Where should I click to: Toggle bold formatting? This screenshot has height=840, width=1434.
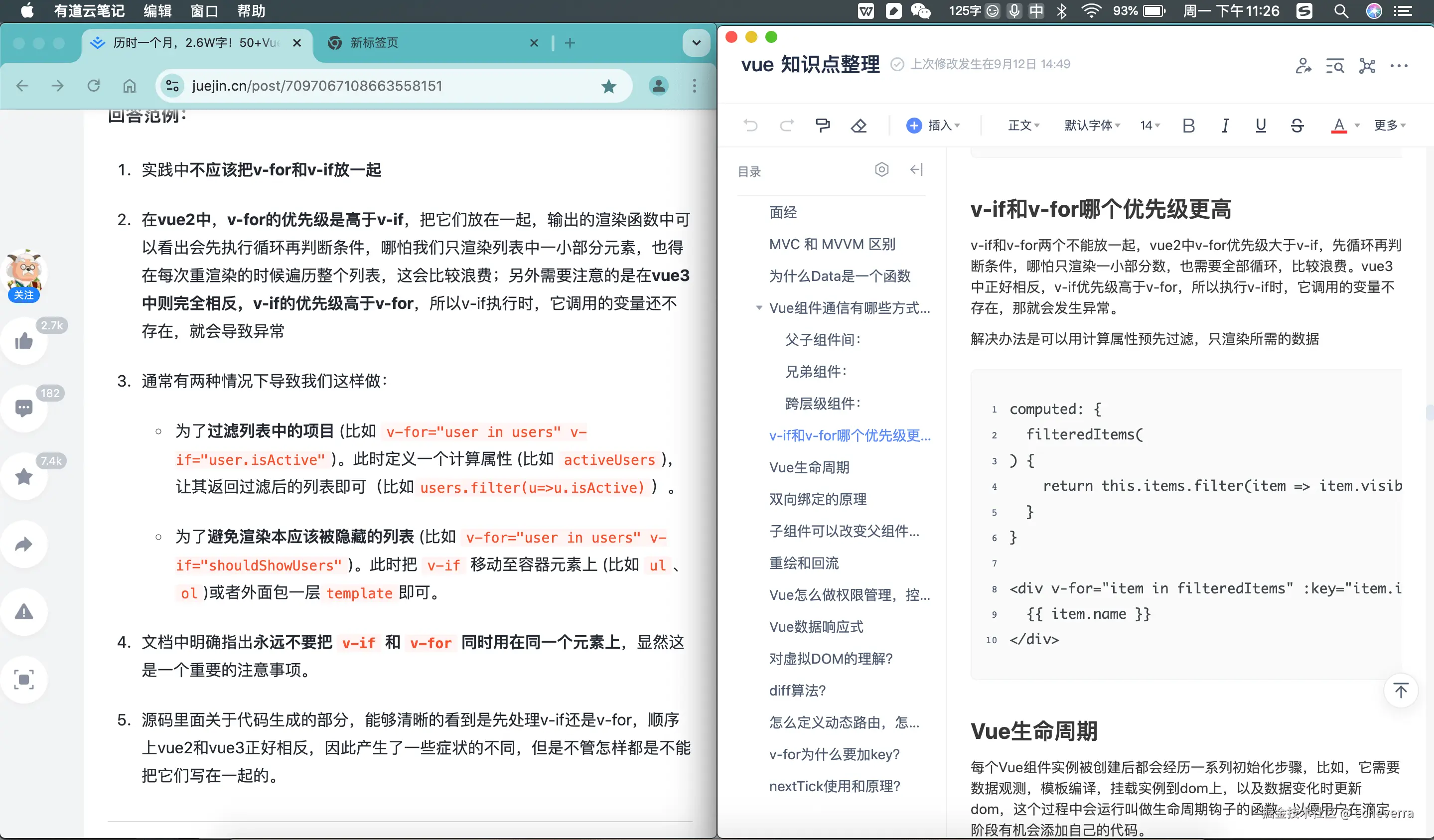(x=1188, y=125)
